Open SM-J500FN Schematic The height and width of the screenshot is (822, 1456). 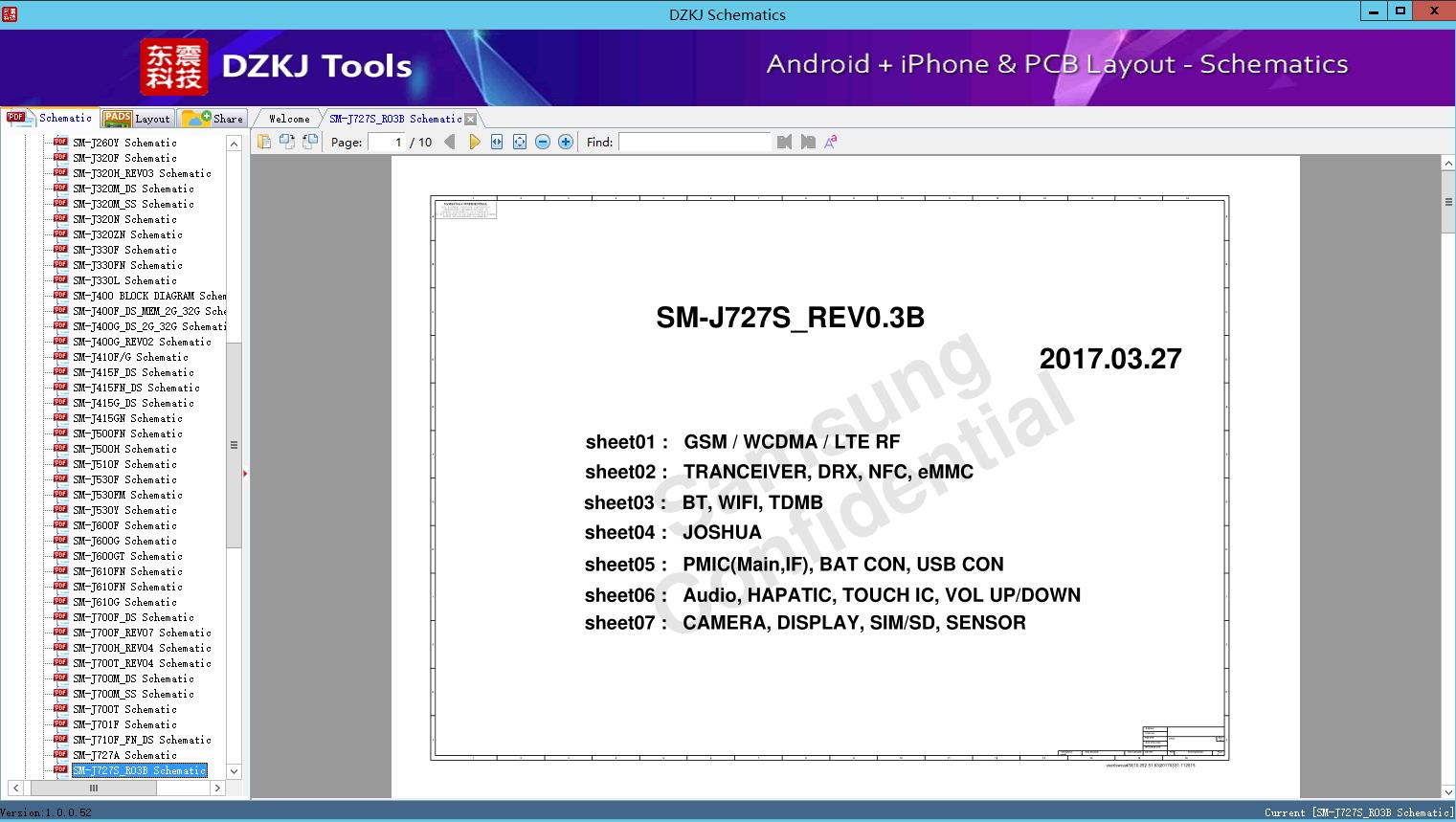[127, 433]
